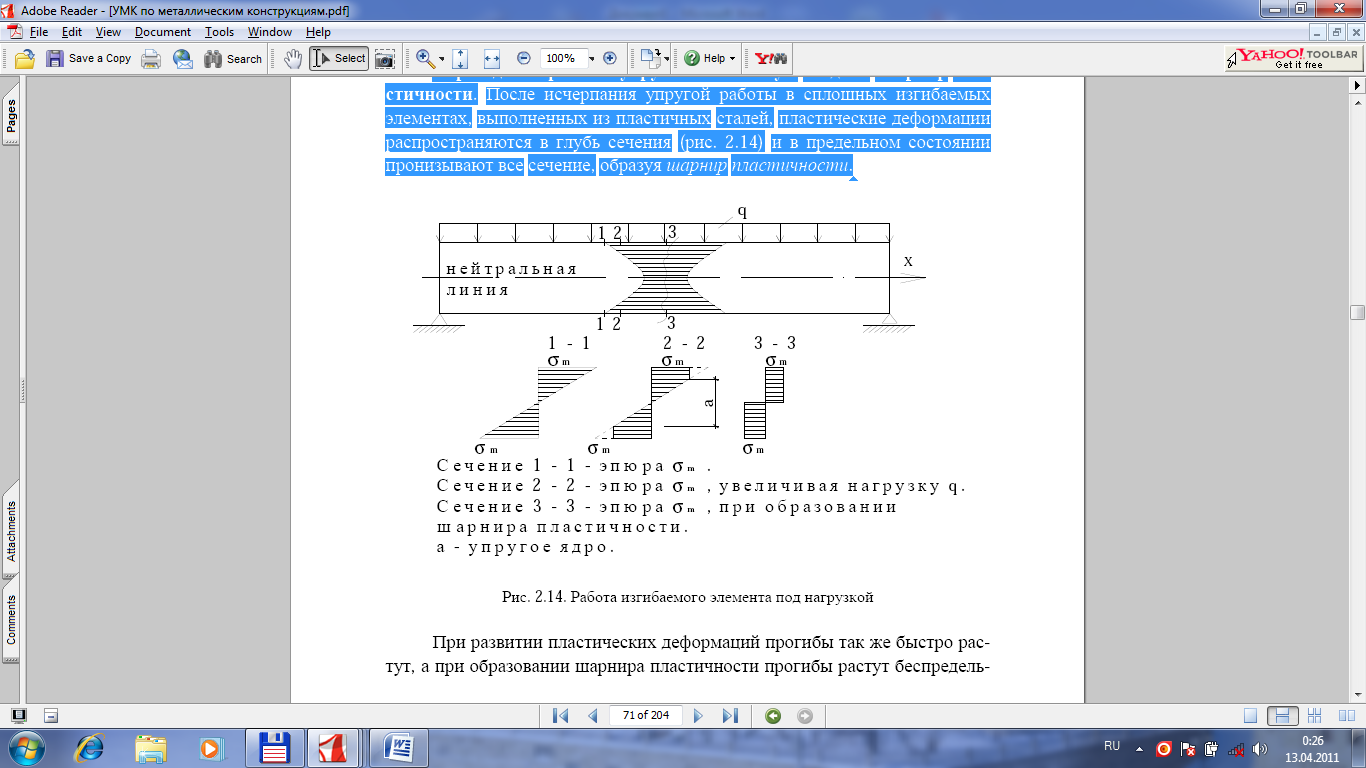Image resolution: width=1366 pixels, height=768 pixels.
Task: Open a file with the folder icon
Action: pos(25,59)
